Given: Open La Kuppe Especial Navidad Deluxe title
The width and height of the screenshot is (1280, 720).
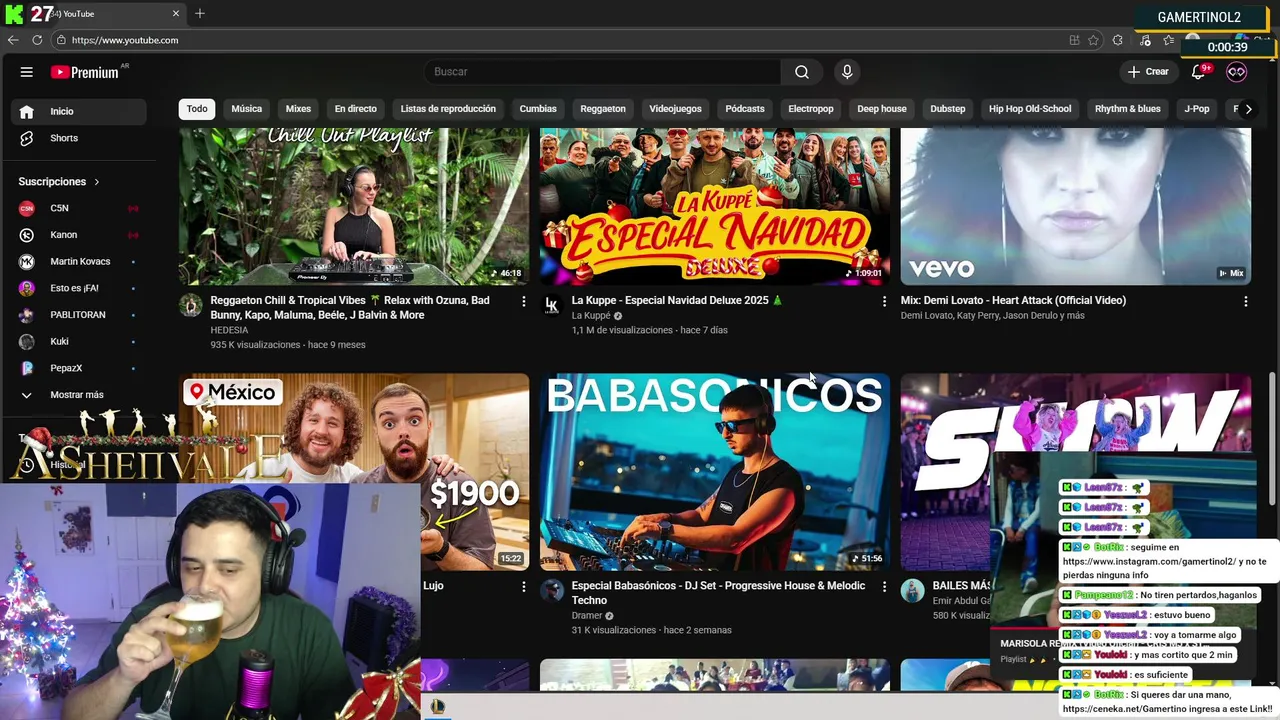Looking at the screenshot, I should [x=677, y=301].
